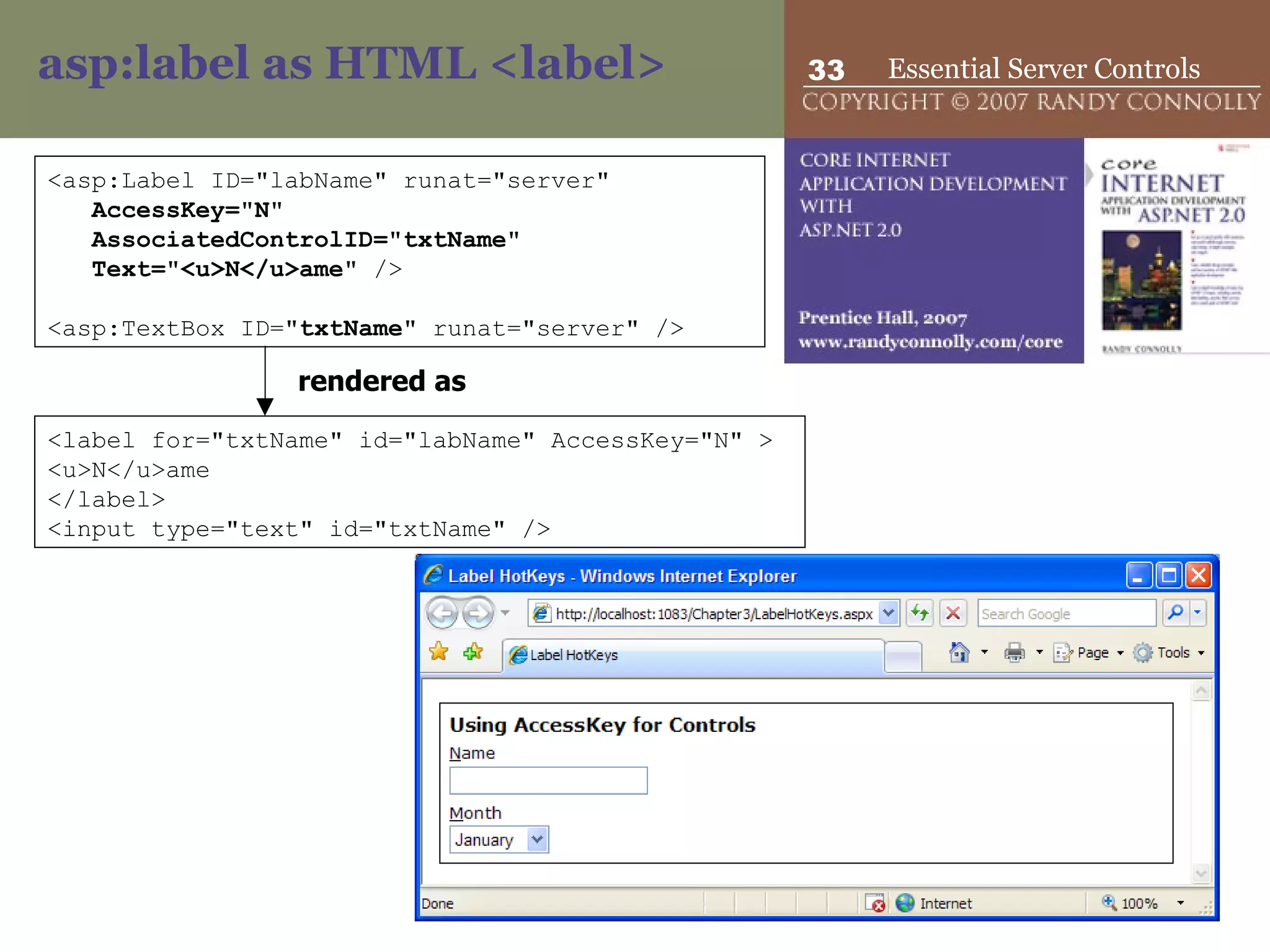The image size is (1270, 952).
Task: Minimize the Internet Explorer window
Action: [x=1139, y=575]
